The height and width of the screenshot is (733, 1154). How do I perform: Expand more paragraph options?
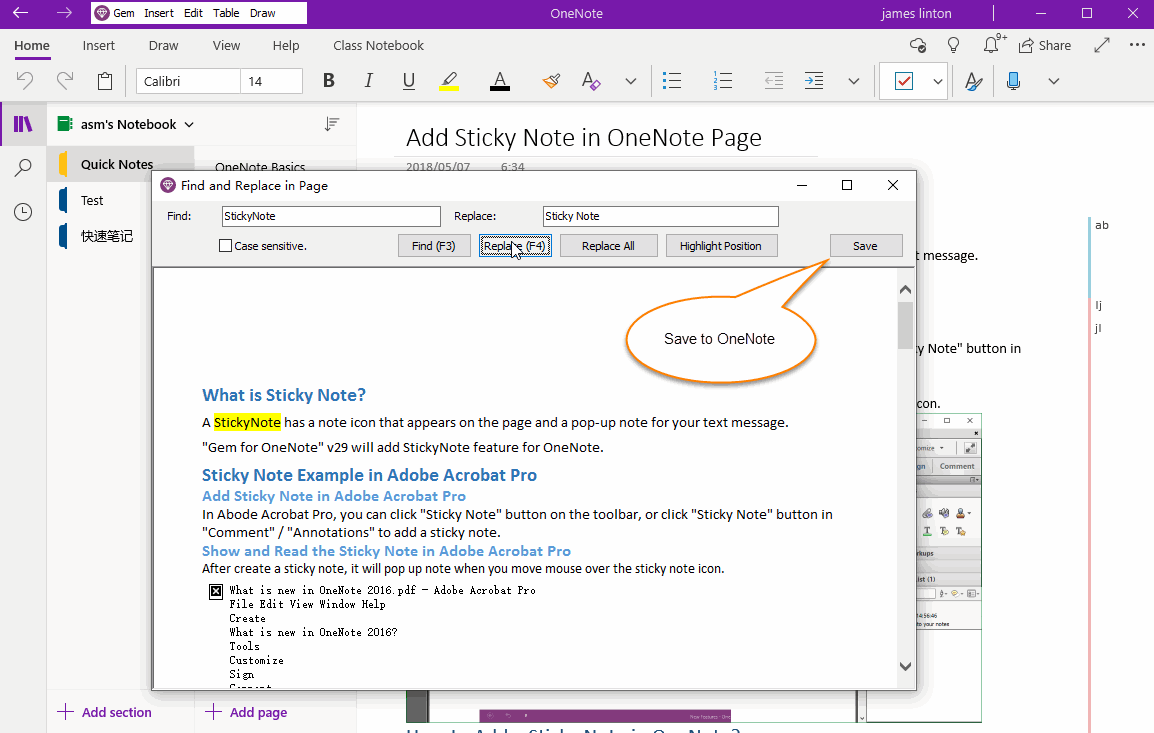(x=854, y=81)
